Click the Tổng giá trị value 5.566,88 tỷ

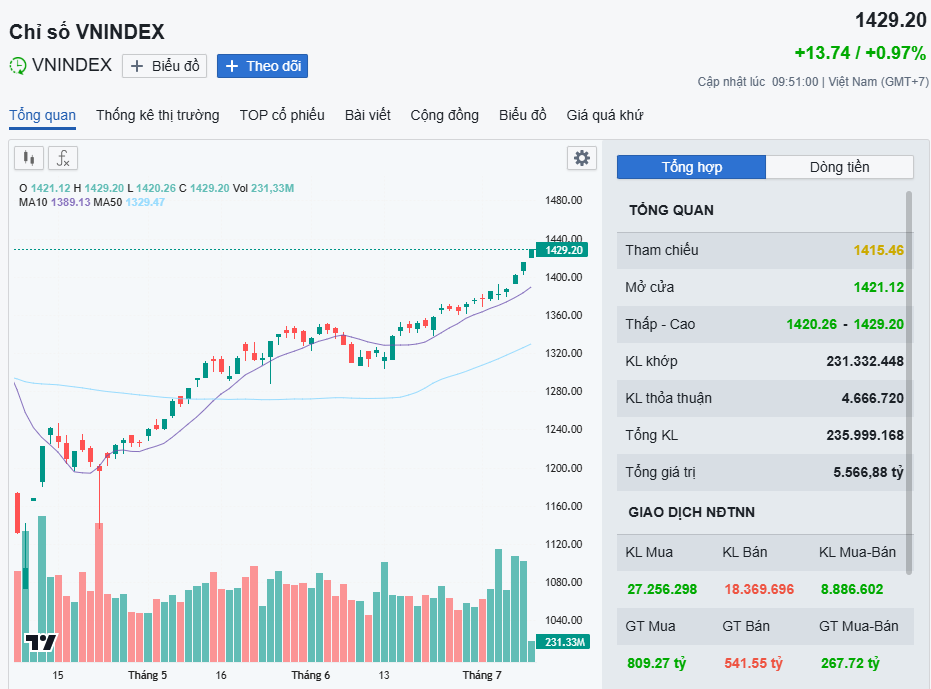[x=869, y=472]
